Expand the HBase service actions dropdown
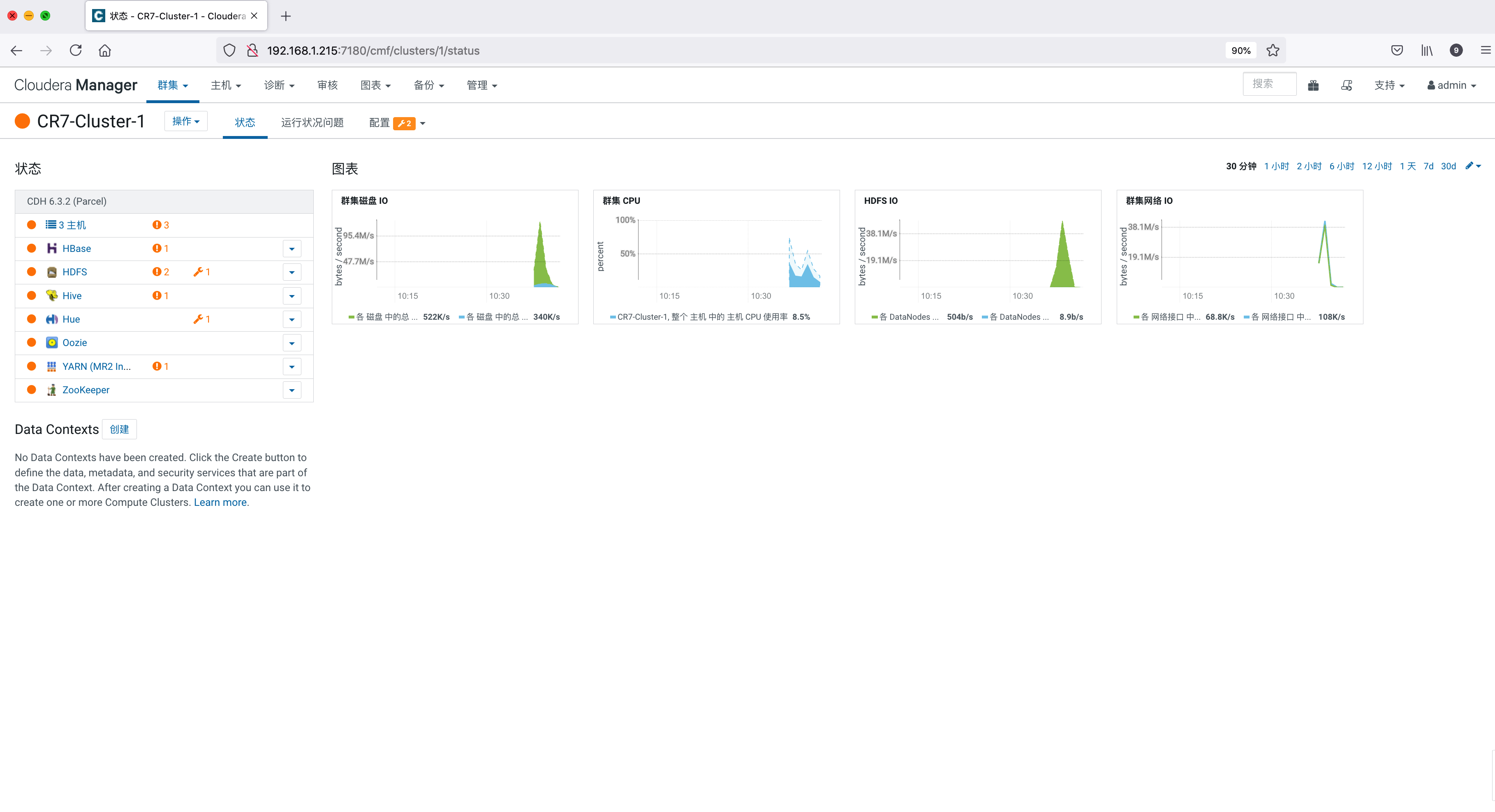Screen dimensions: 1495x812 click(x=292, y=249)
